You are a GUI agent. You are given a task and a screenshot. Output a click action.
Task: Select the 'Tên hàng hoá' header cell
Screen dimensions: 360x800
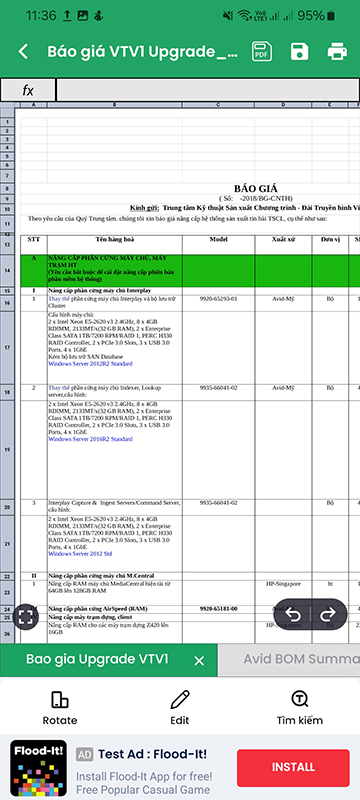click(115, 244)
